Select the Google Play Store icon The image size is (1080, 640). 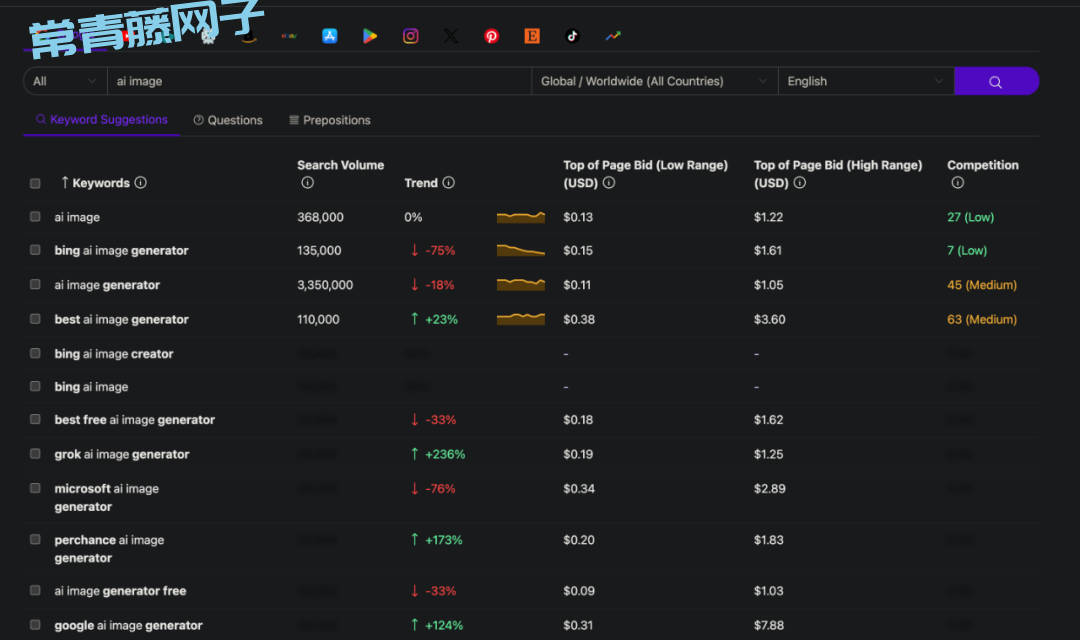tap(370, 36)
